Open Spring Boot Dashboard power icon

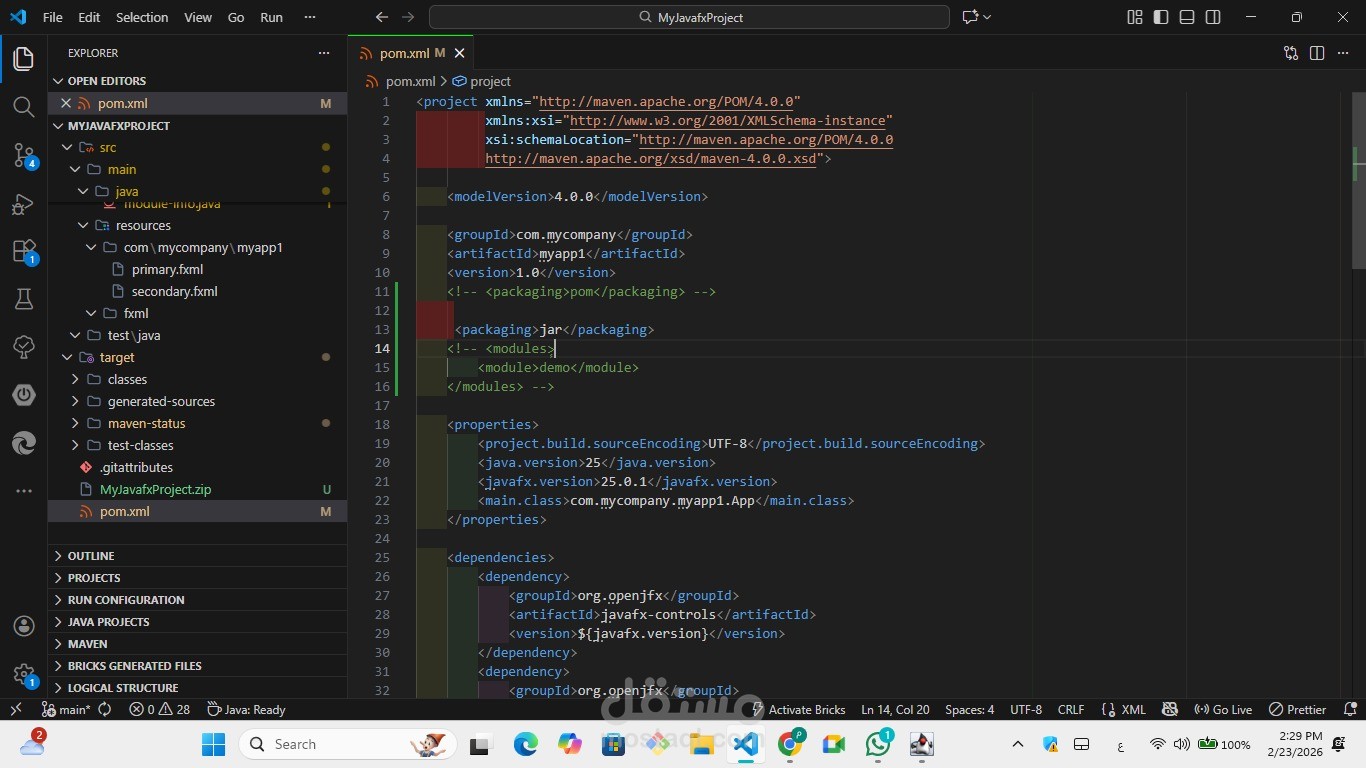pos(24,395)
